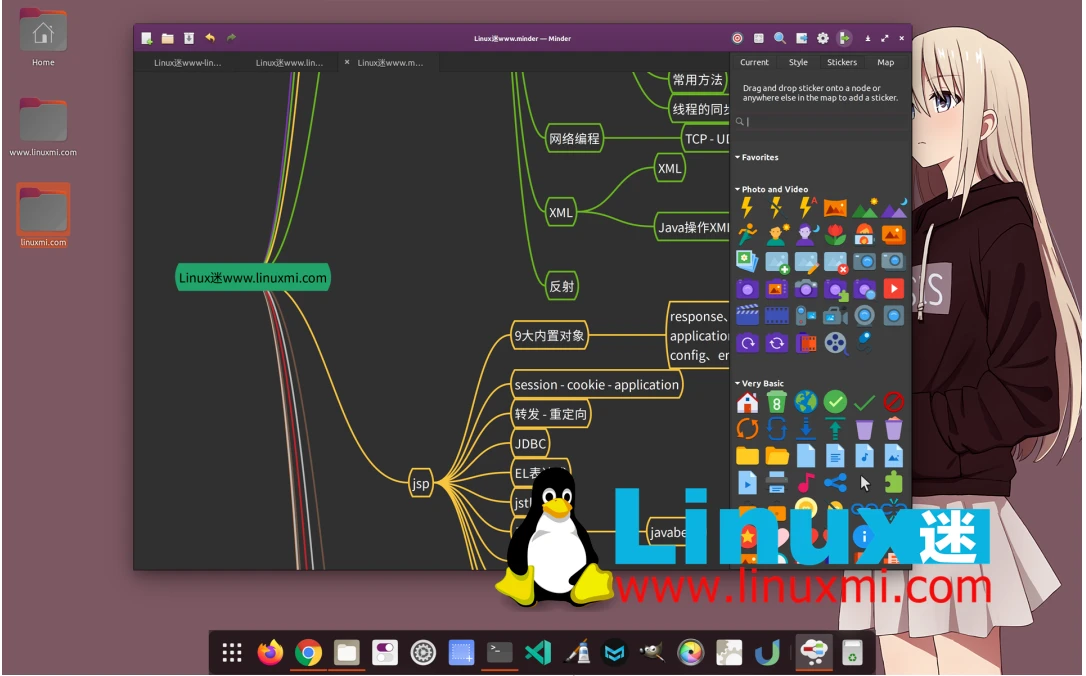Screen dimensions: 1086x676
Task: Open the map search magnifier
Action: click(779, 38)
